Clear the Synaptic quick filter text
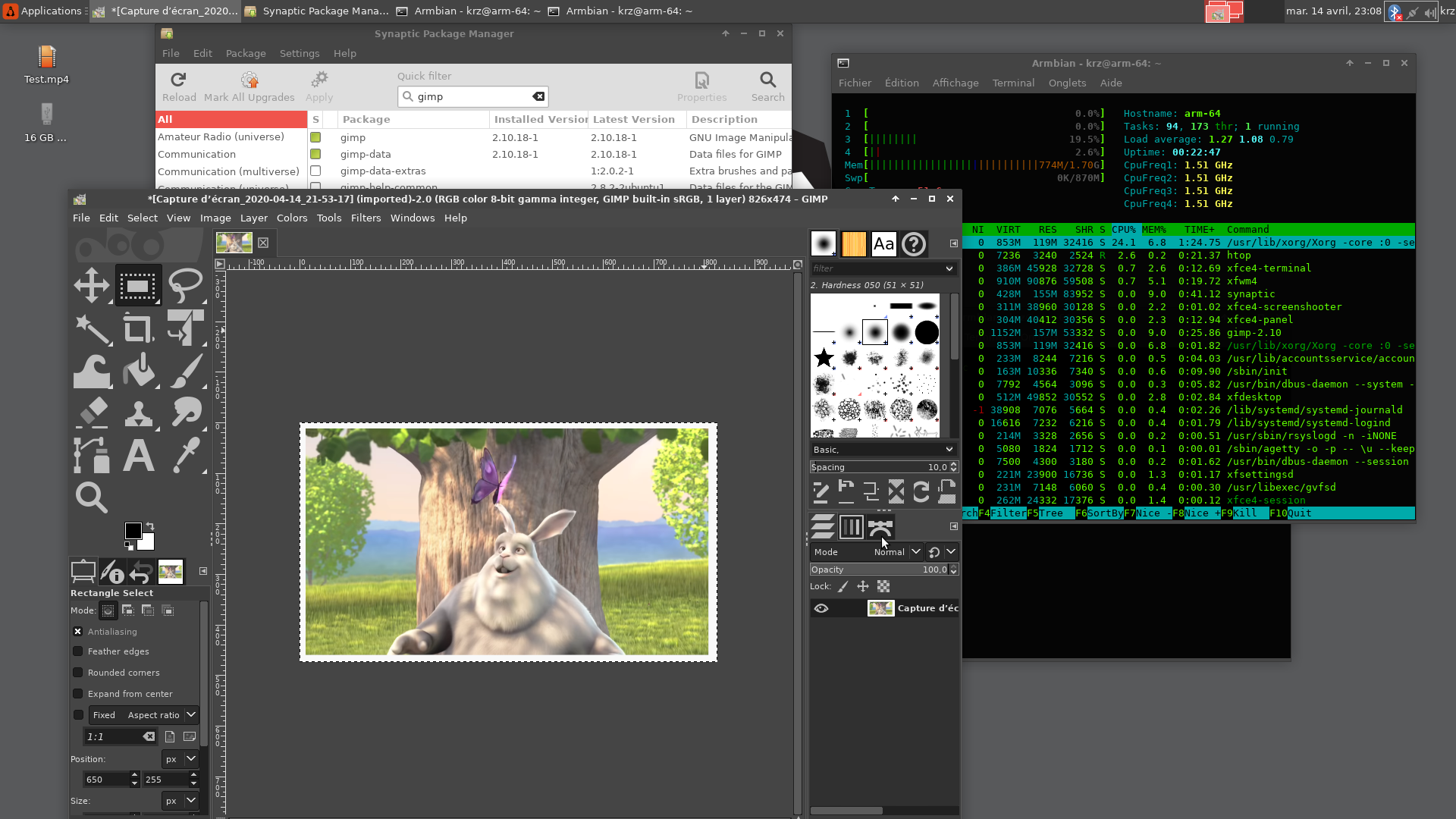This screenshot has width=1456, height=819. tap(538, 96)
